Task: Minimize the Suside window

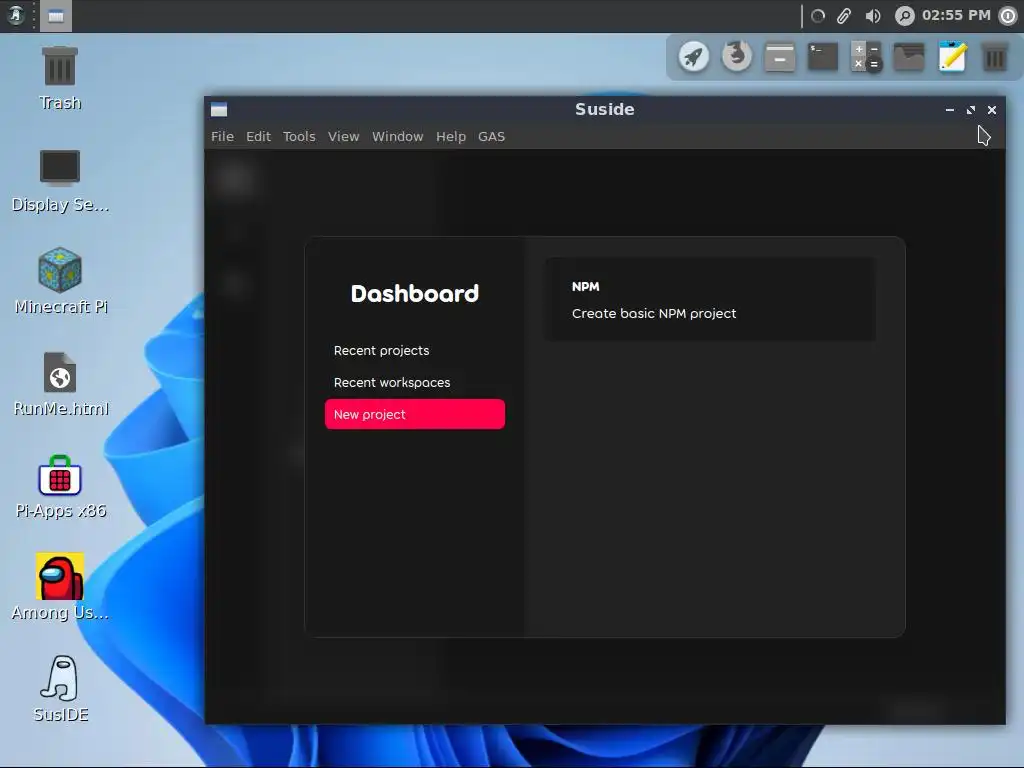Action: pos(950,110)
